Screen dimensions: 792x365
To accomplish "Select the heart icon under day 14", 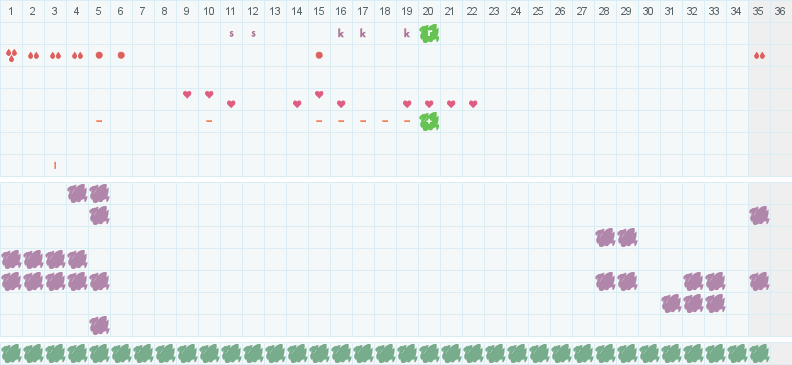I will click(x=297, y=104).
